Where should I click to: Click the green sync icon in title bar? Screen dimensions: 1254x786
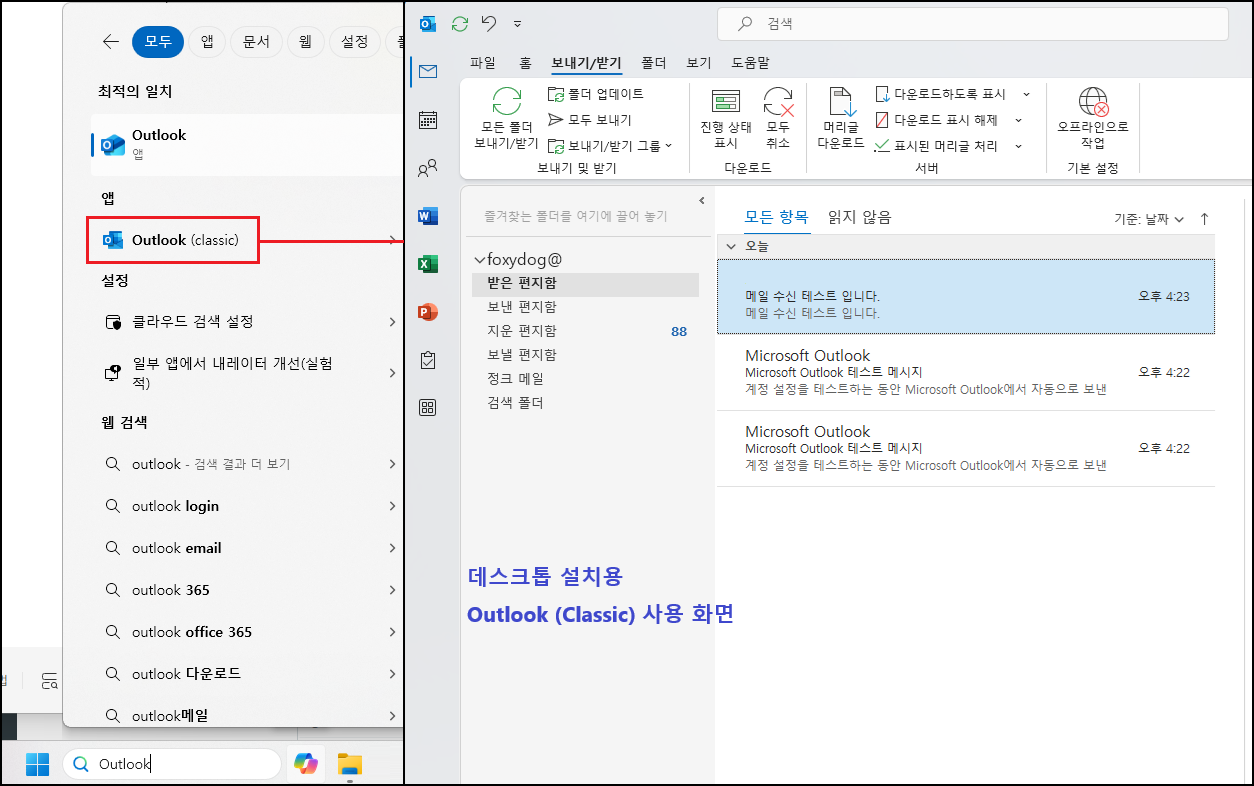(x=460, y=23)
